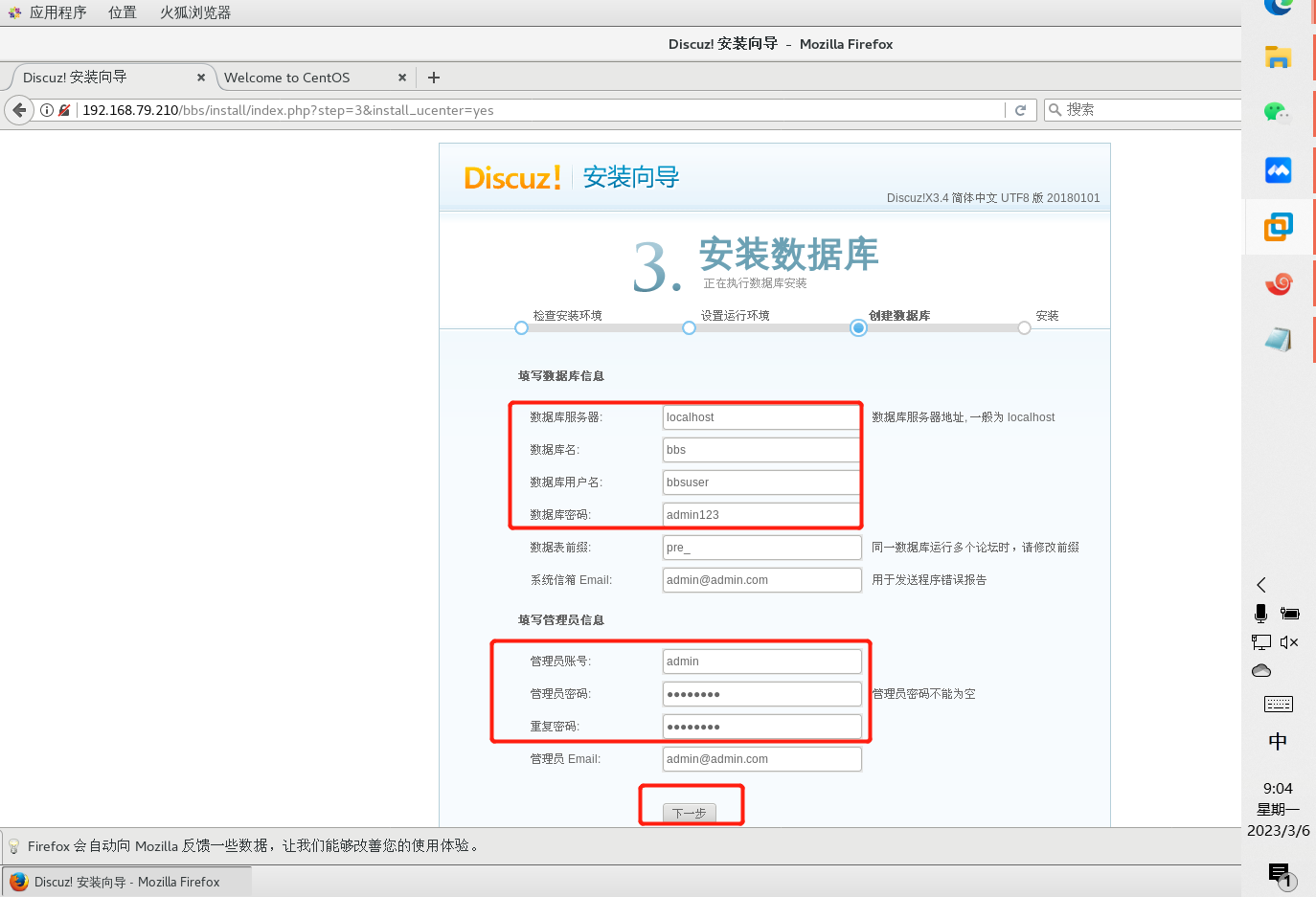Click the search magnifier icon
The width and height of the screenshot is (1316, 897).
[x=1055, y=110]
